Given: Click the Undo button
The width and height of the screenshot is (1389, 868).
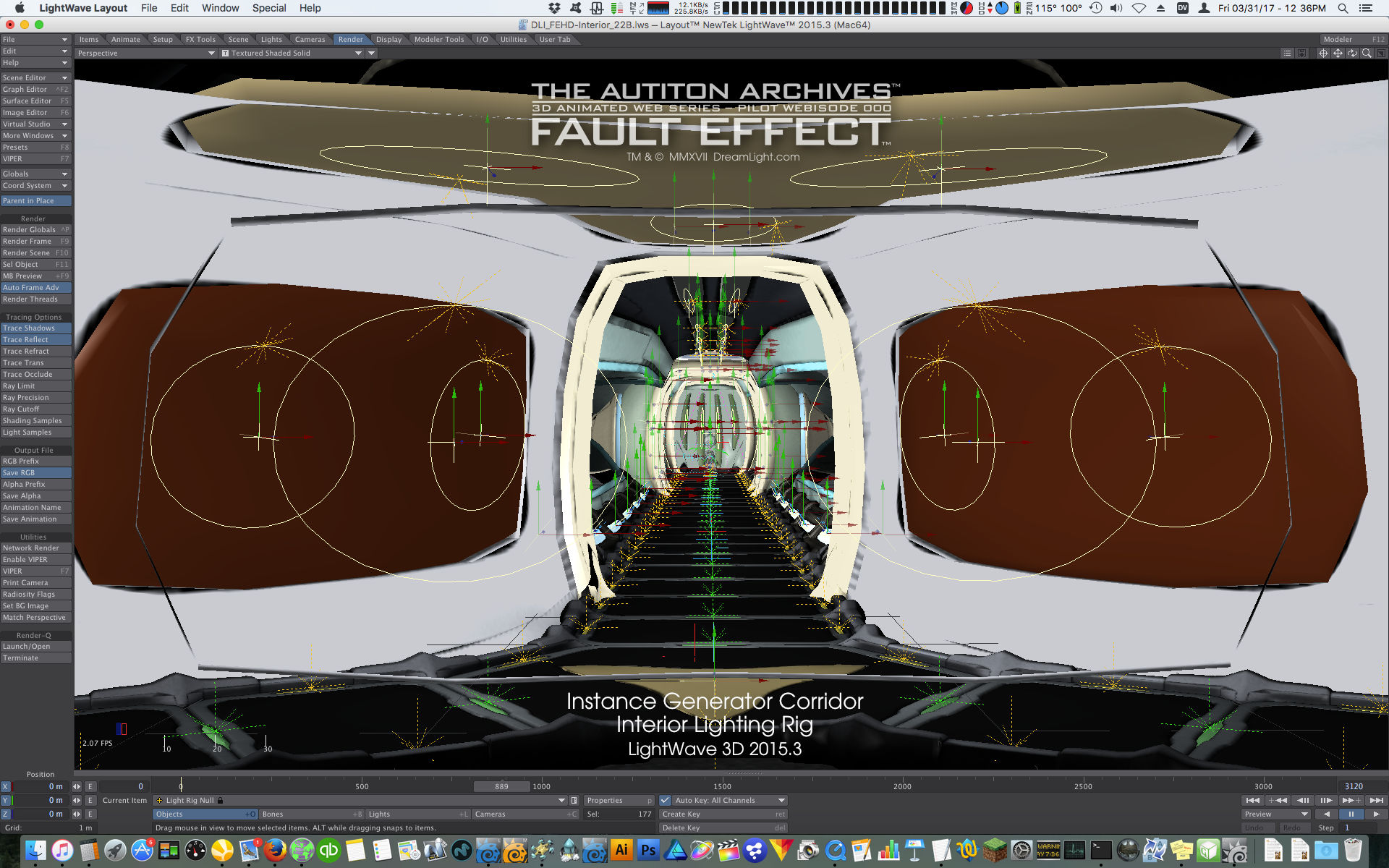Looking at the screenshot, I should tap(1257, 827).
